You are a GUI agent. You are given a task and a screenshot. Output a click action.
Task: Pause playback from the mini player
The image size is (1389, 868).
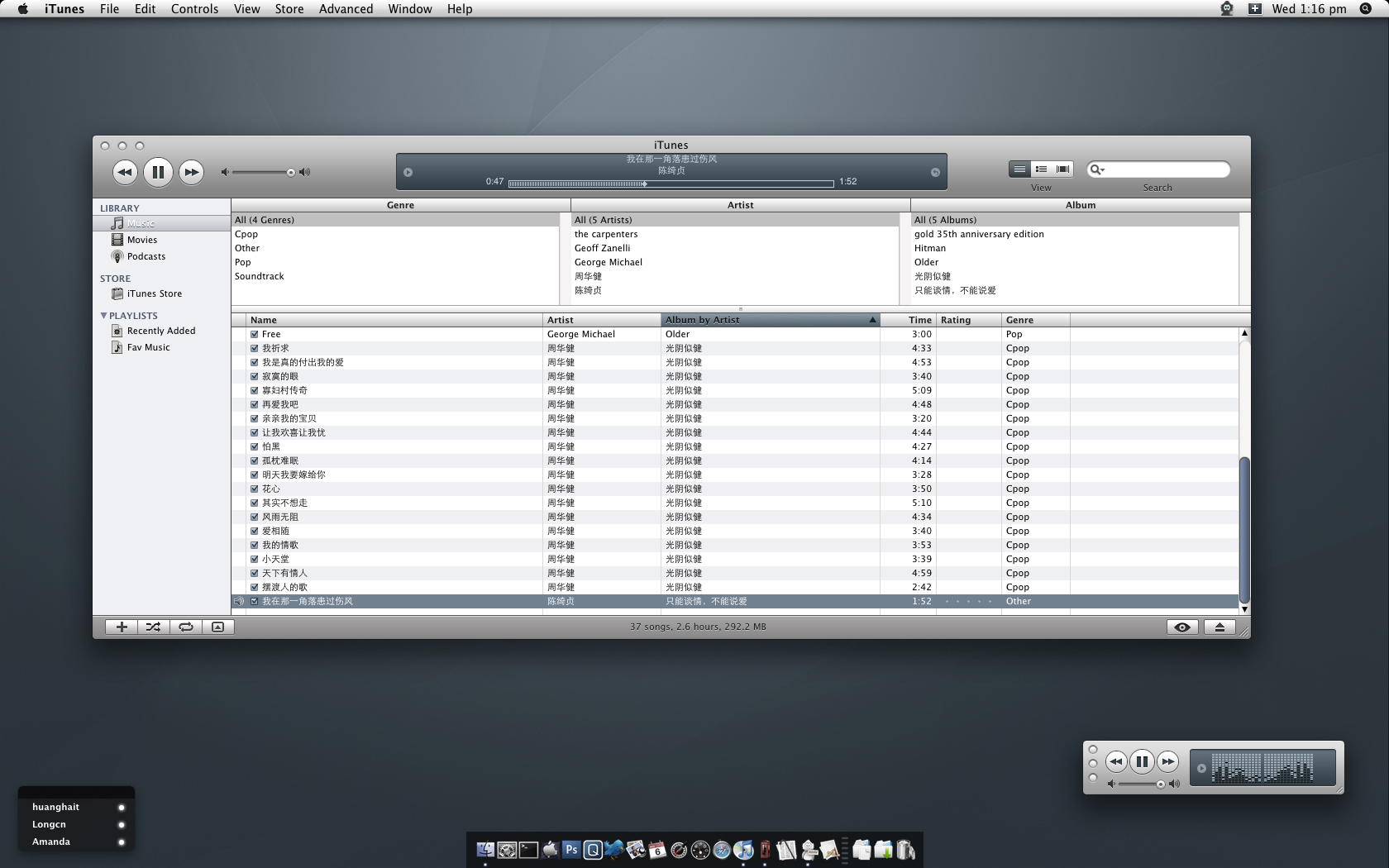coord(1142,761)
